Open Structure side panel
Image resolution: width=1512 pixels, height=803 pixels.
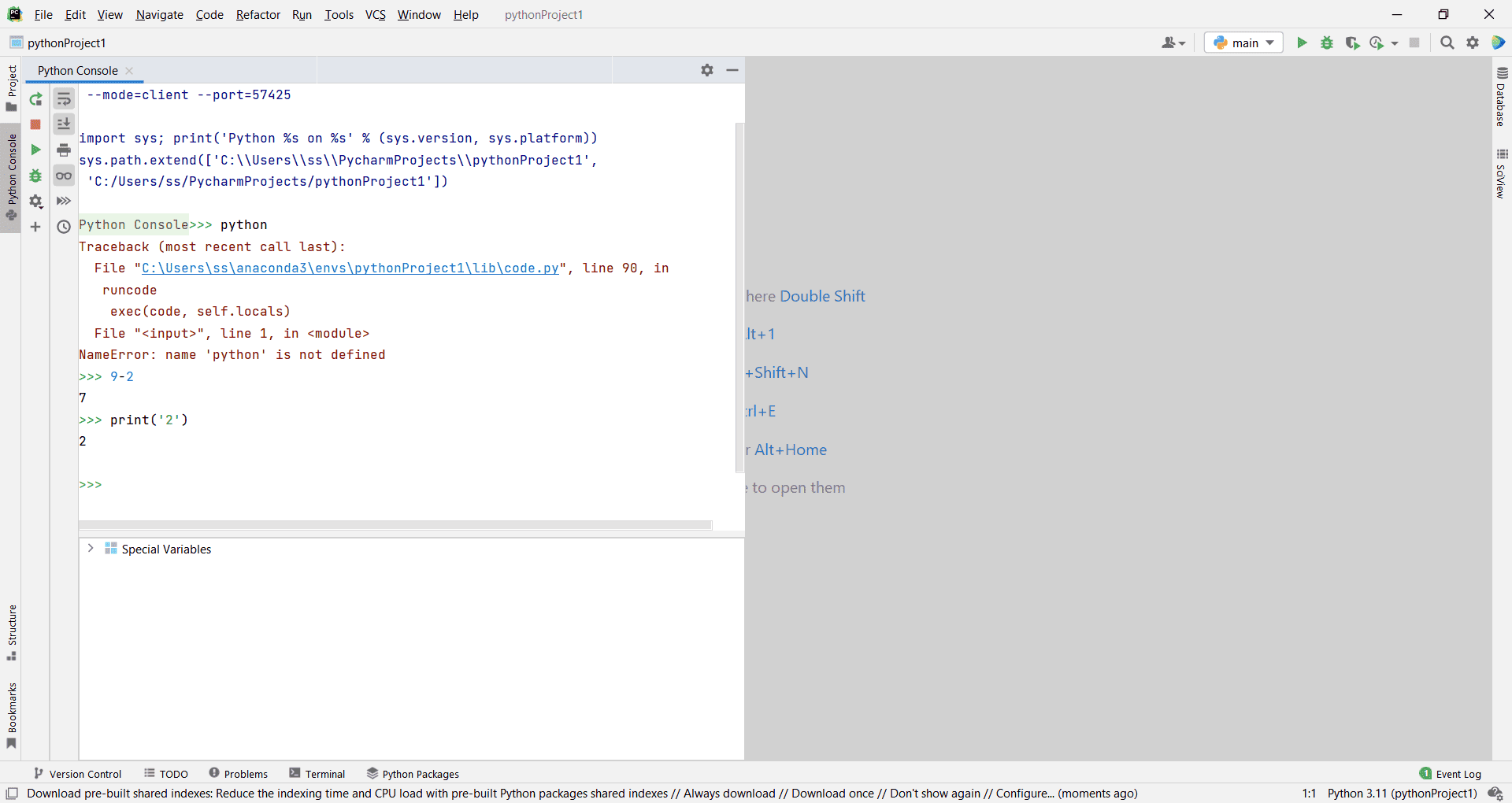(11, 633)
